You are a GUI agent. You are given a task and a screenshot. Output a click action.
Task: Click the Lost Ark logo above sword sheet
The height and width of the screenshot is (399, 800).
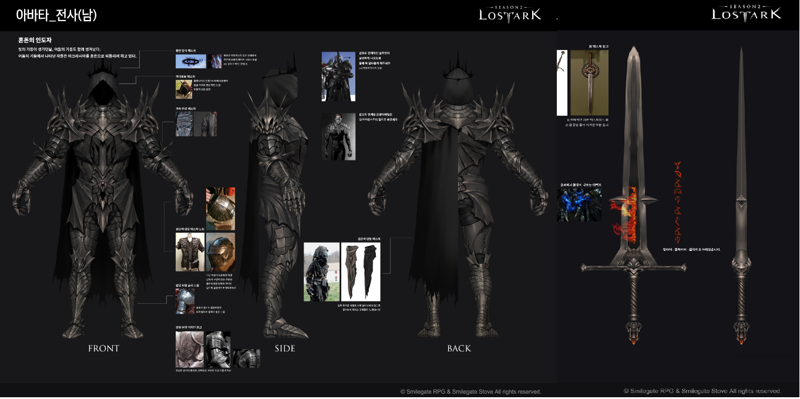[x=746, y=13]
